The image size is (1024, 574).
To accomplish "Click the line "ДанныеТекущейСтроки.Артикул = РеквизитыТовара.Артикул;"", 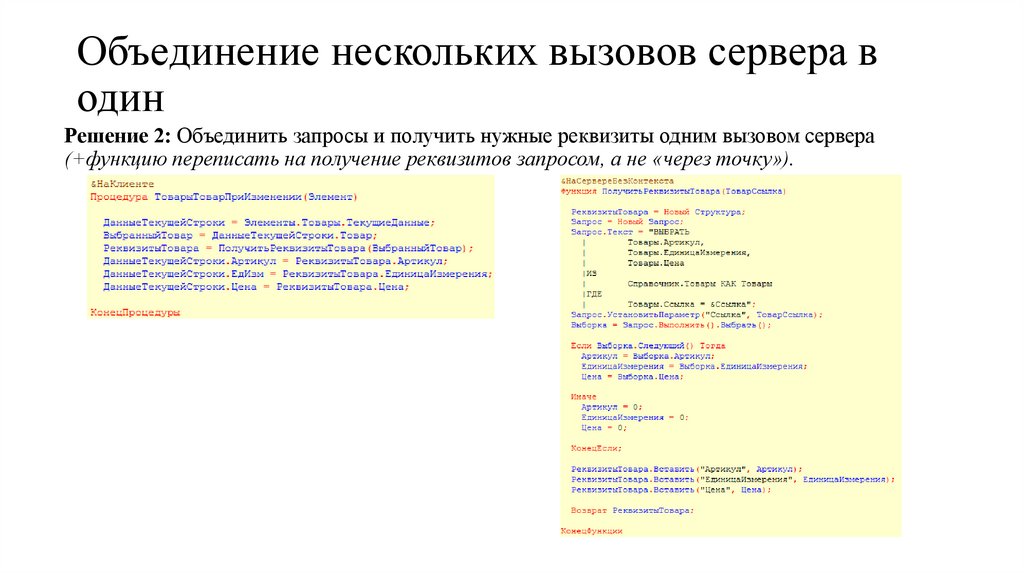I will pyautogui.click(x=275, y=261).
